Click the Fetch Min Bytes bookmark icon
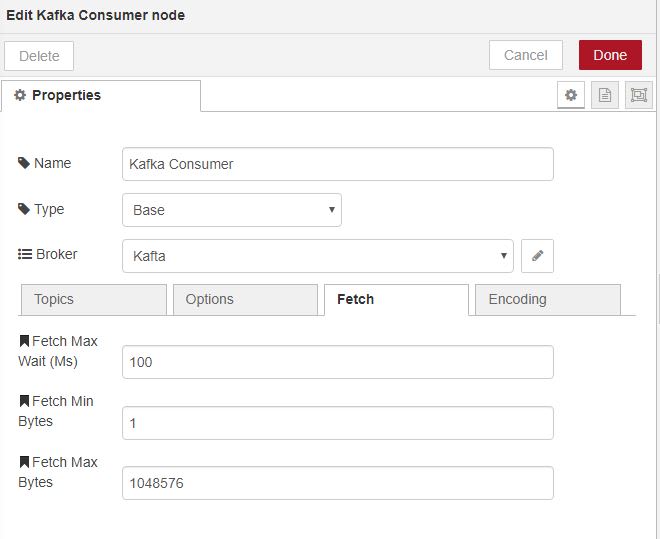 click(24, 401)
